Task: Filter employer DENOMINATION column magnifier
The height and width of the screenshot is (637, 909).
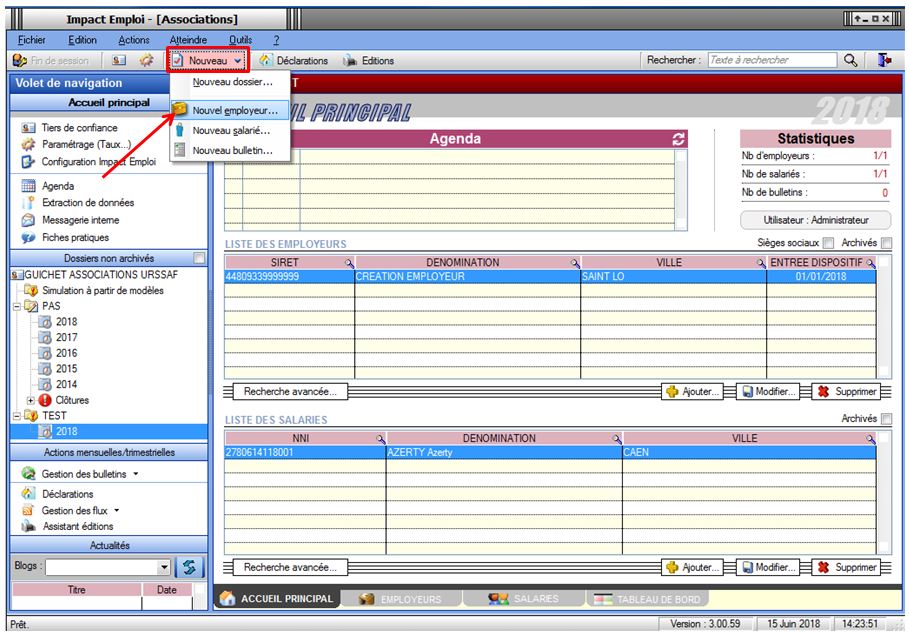Action: pos(575,263)
